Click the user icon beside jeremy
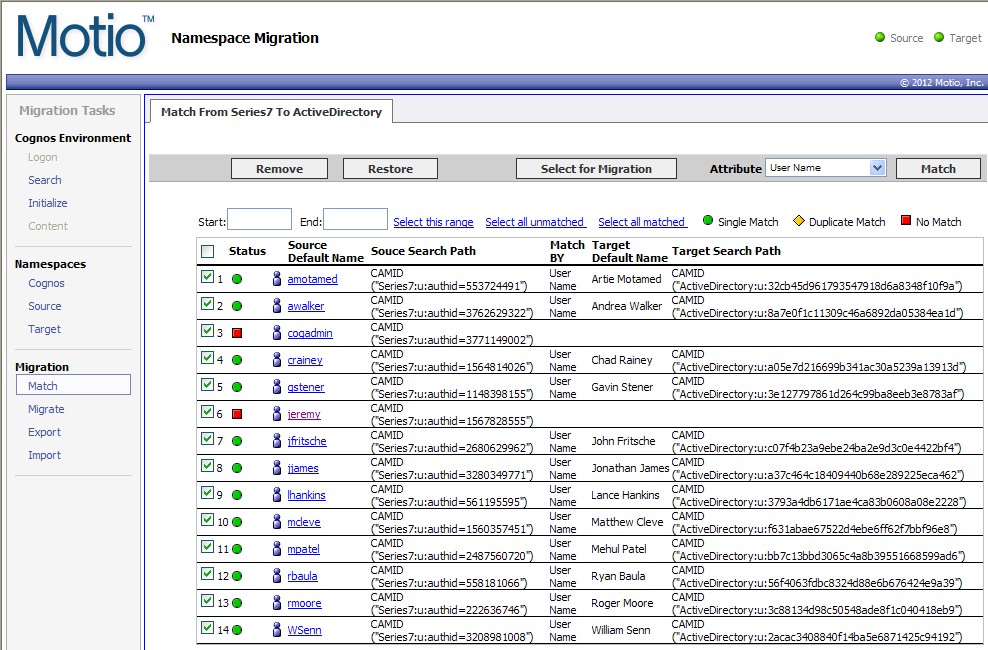The image size is (988, 650). tap(277, 414)
